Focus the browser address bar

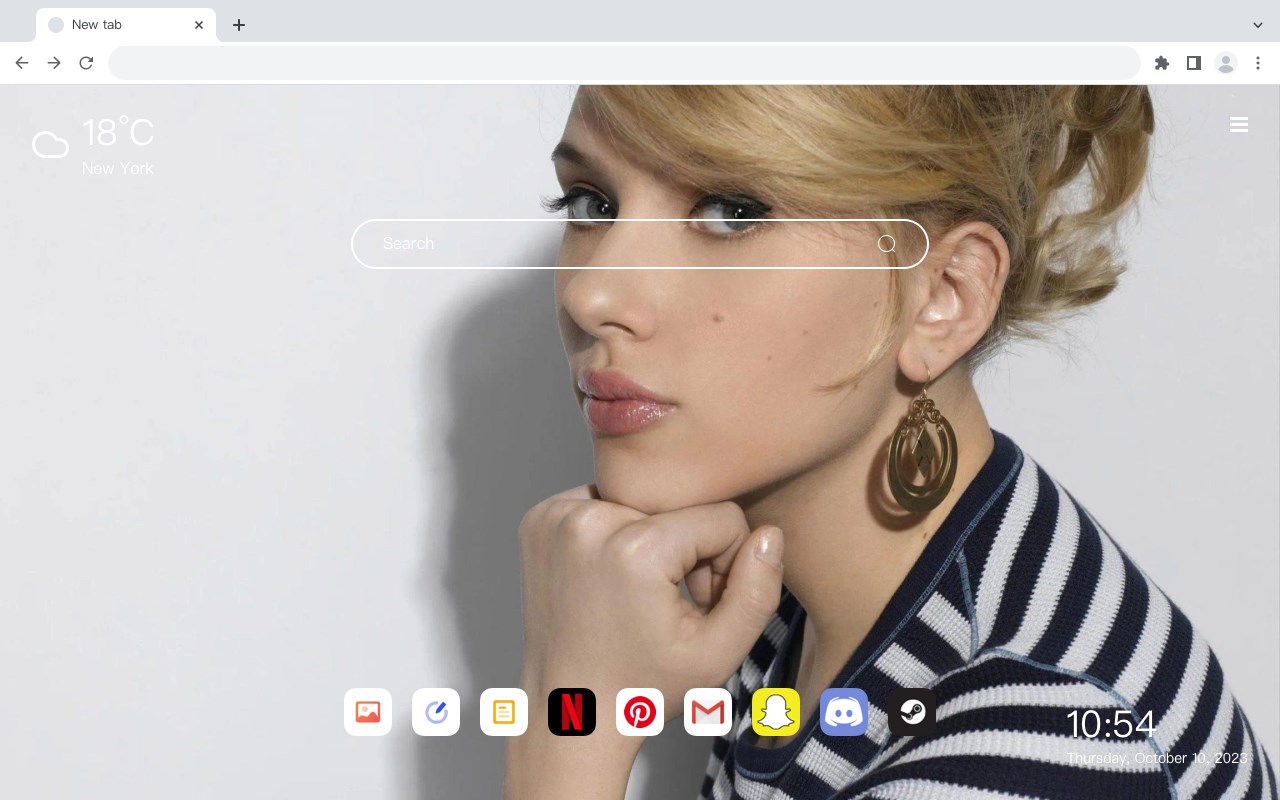pos(624,63)
